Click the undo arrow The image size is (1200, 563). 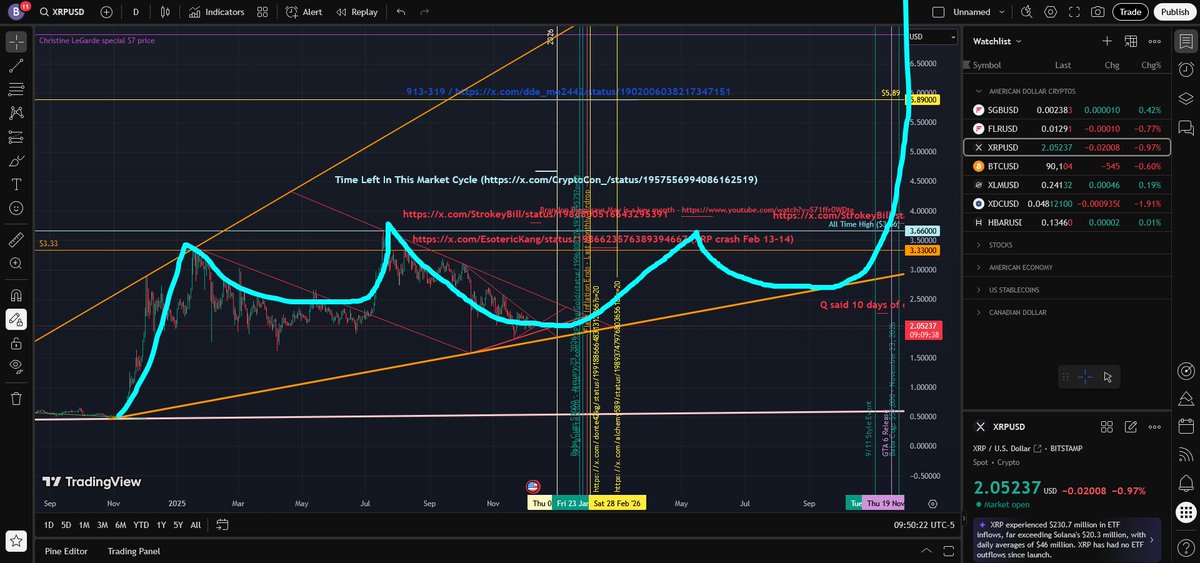click(x=401, y=12)
